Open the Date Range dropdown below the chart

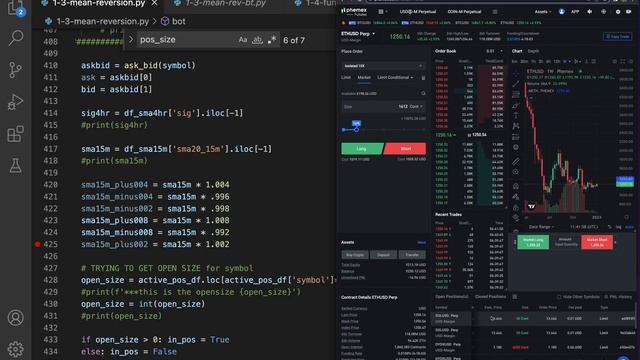point(541,227)
